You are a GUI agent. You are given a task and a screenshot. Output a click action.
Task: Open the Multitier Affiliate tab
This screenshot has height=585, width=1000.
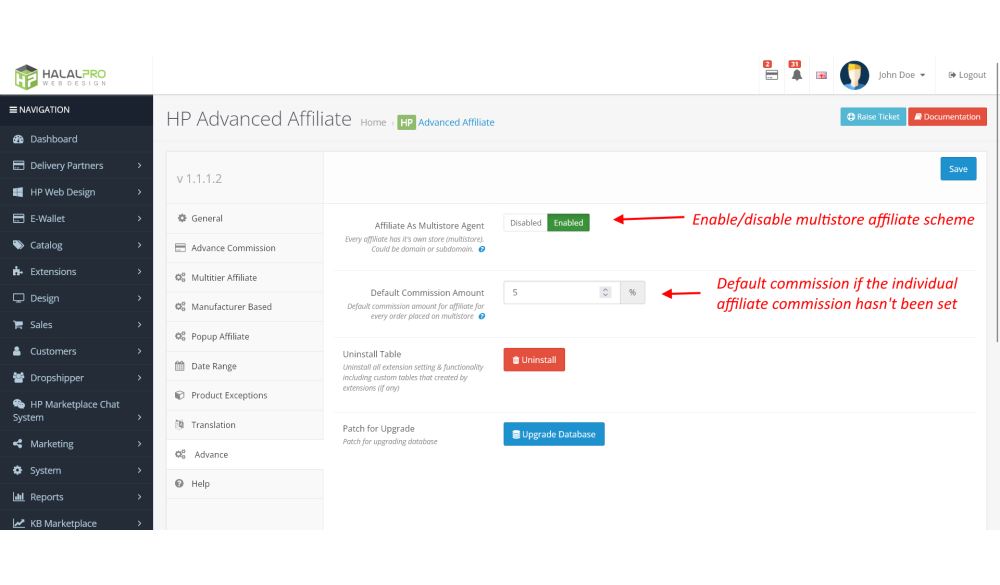[x=224, y=277]
